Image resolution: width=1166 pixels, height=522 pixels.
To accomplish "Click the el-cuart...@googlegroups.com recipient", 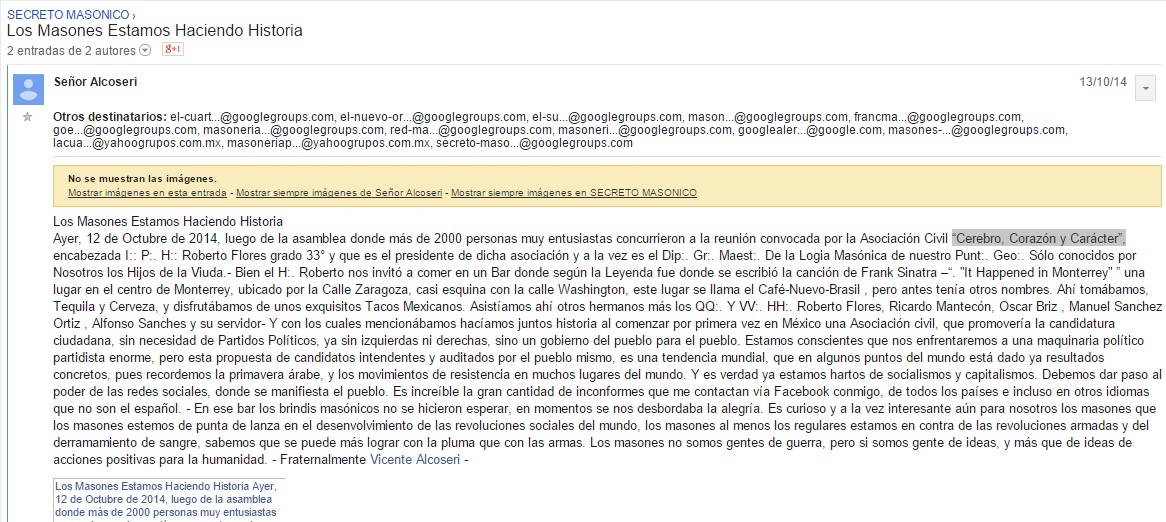I will 252,117.
